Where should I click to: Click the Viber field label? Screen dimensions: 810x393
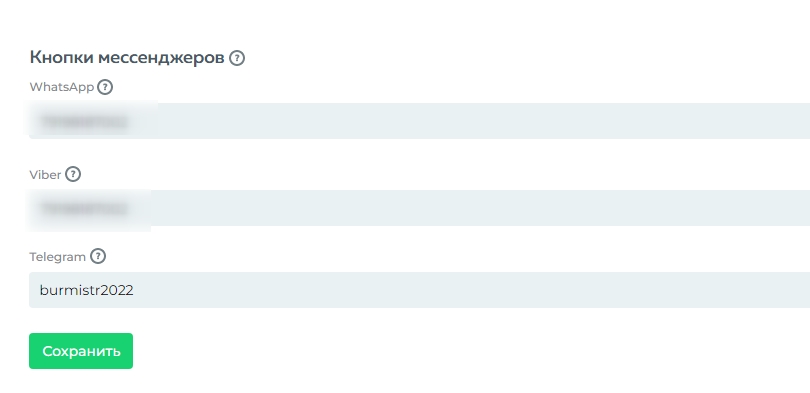click(x=45, y=175)
